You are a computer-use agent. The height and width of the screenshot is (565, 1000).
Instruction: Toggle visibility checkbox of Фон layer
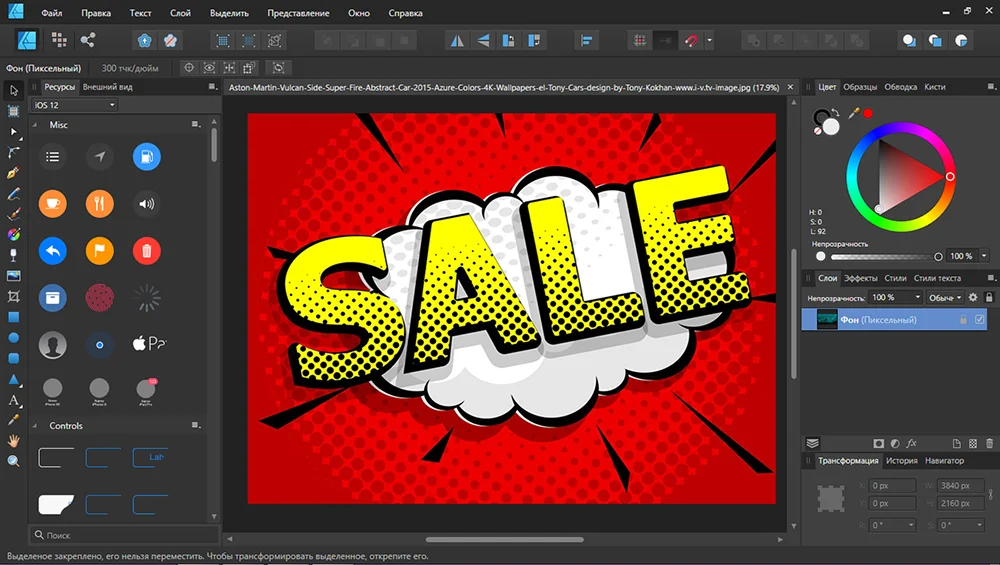[979, 319]
